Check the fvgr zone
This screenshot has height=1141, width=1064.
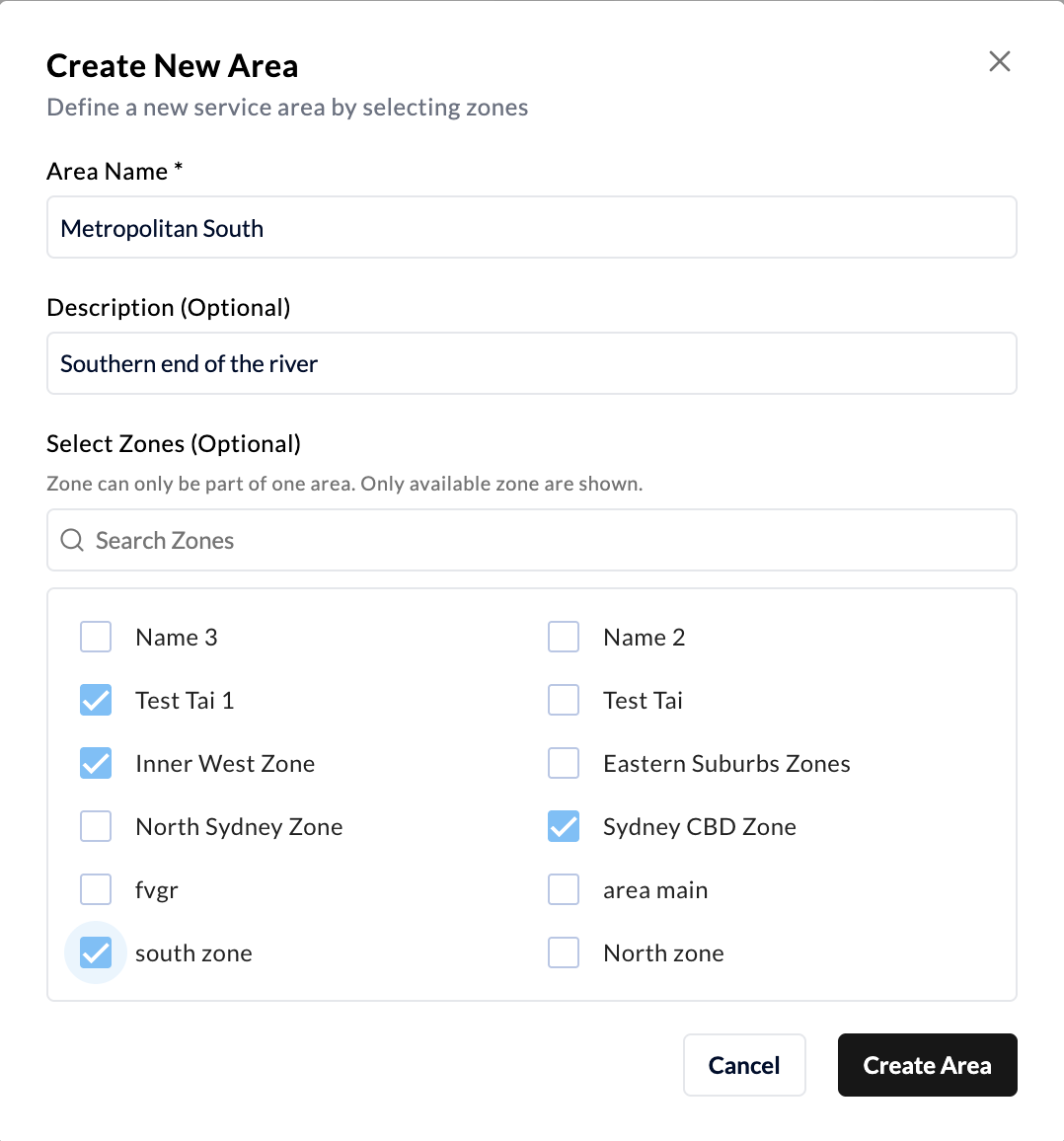click(95, 889)
